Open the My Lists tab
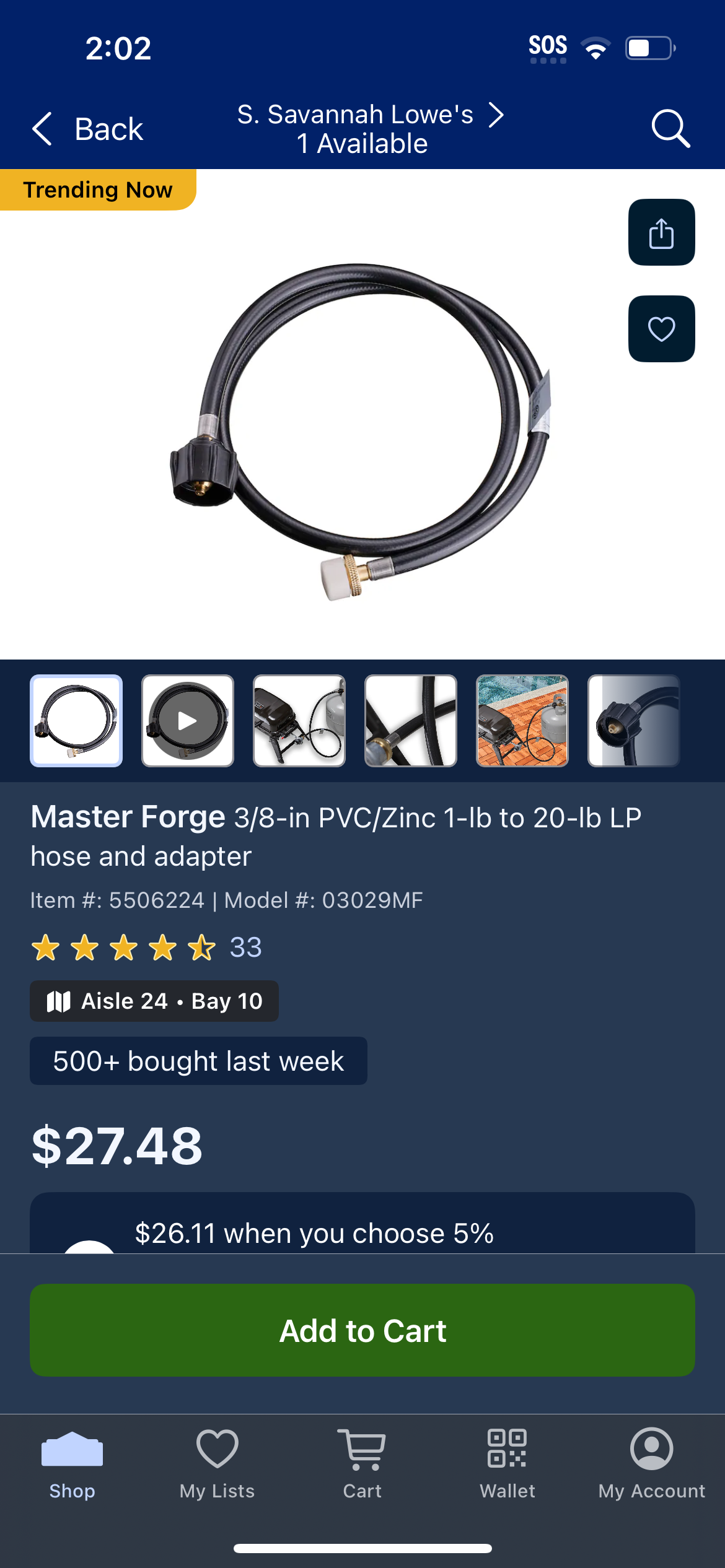The width and height of the screenshot is (725, 1568). pos(217,1464)
